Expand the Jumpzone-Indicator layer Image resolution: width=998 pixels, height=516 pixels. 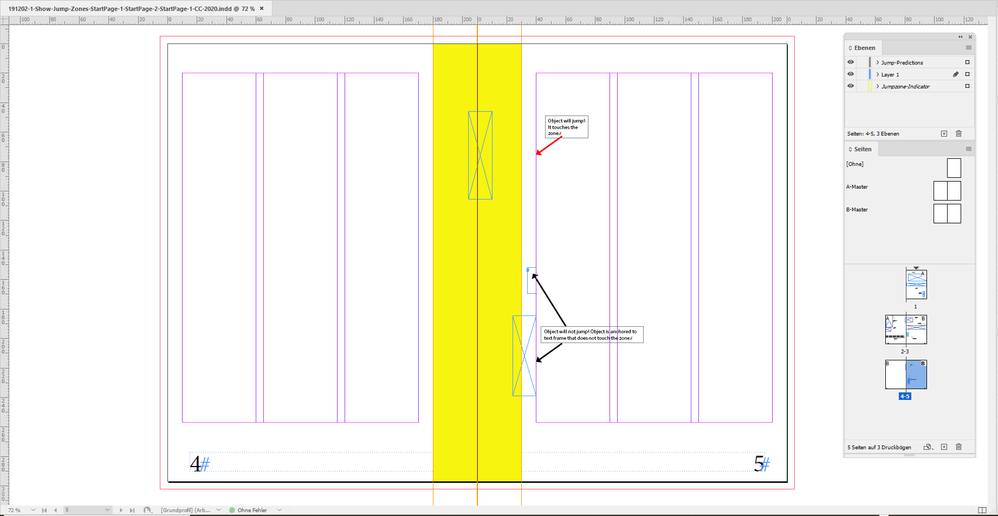[877, 86]
